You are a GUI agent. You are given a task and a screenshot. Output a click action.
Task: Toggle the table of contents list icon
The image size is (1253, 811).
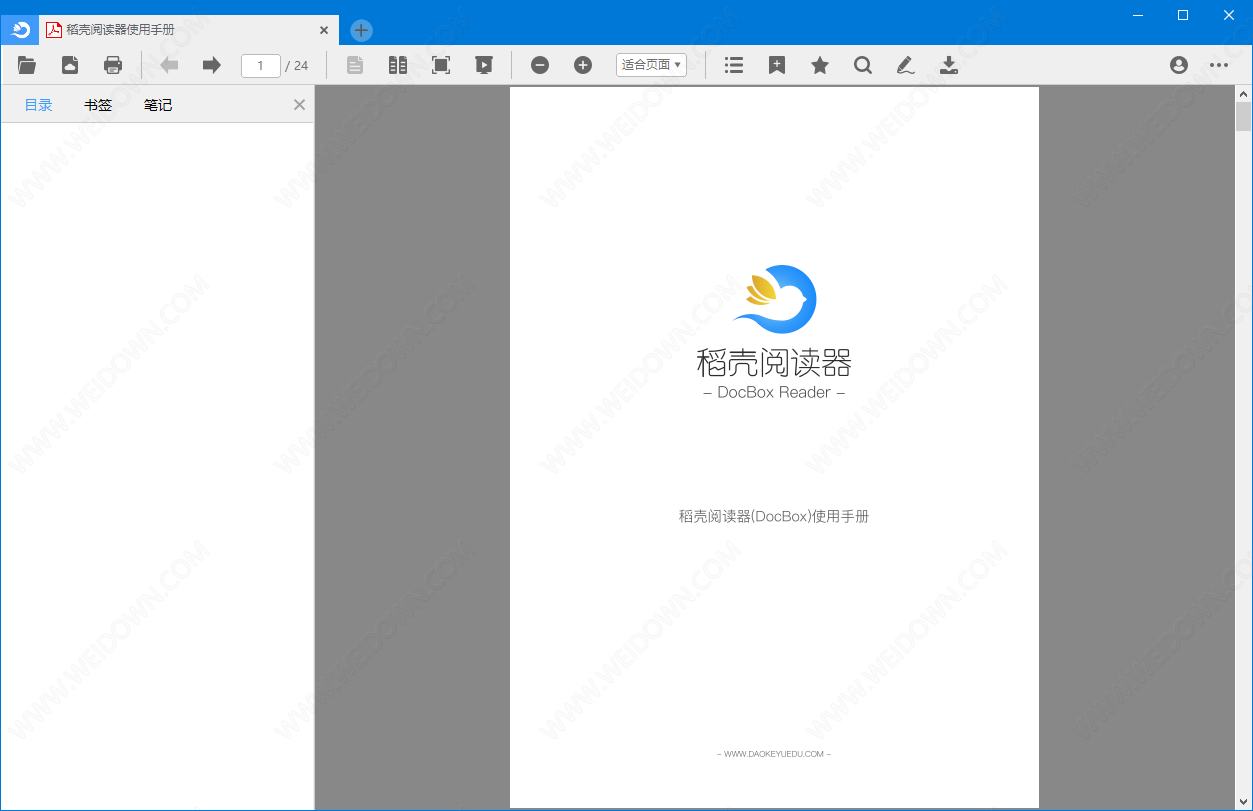[734, 65]
